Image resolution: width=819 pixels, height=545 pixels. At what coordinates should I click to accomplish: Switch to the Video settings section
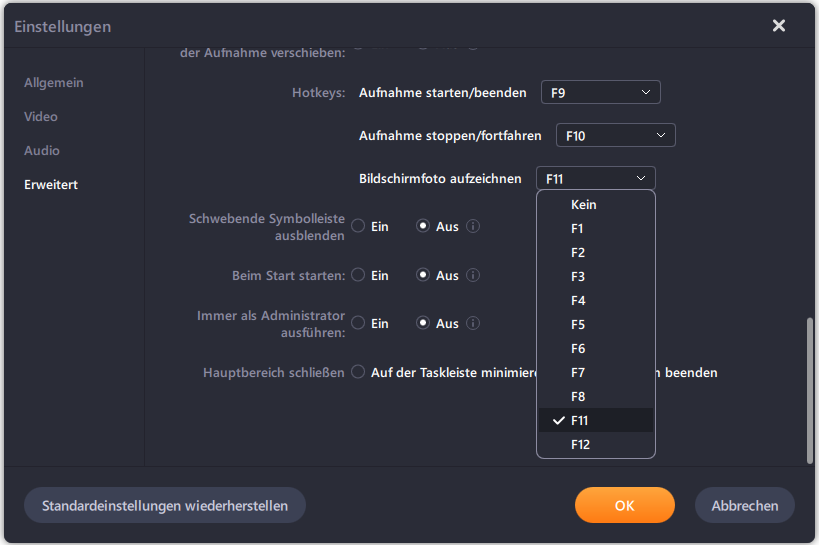[41, 117]
